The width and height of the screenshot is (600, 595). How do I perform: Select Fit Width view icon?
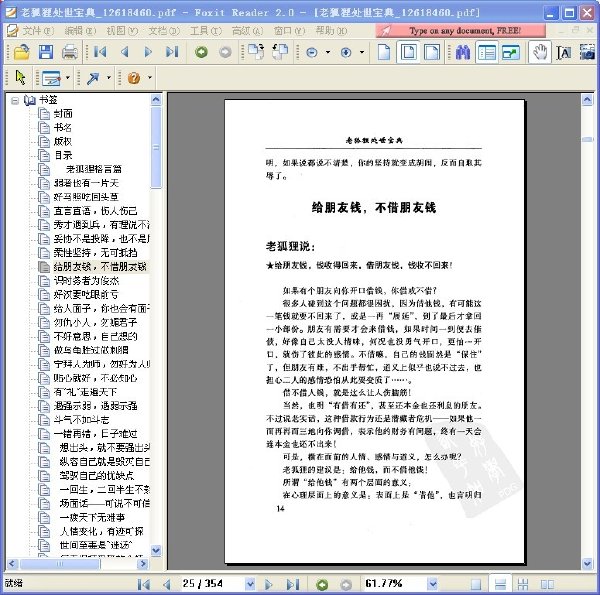pos(432,52)
